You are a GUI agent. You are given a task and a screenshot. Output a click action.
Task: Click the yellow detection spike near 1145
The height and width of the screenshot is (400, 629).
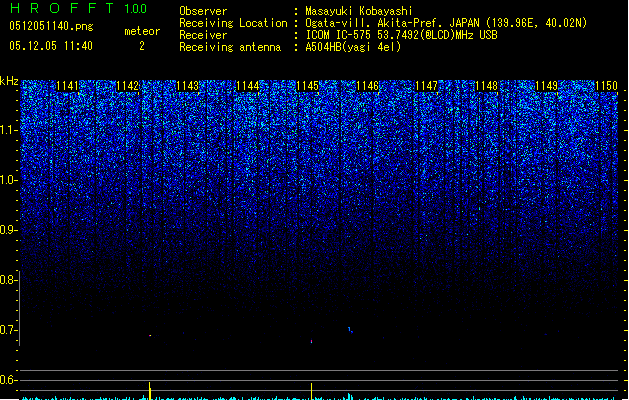pos(312,391)
